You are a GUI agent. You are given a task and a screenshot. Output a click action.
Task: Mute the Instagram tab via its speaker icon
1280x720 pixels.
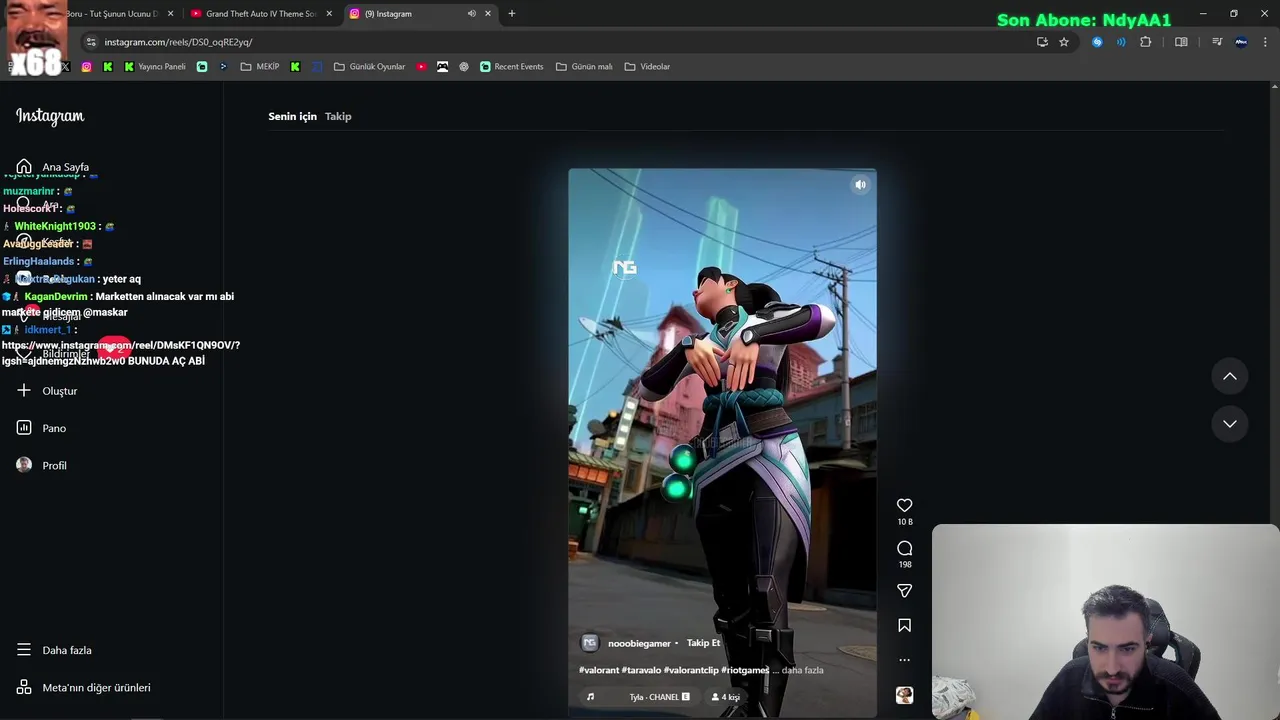point(472,14)
